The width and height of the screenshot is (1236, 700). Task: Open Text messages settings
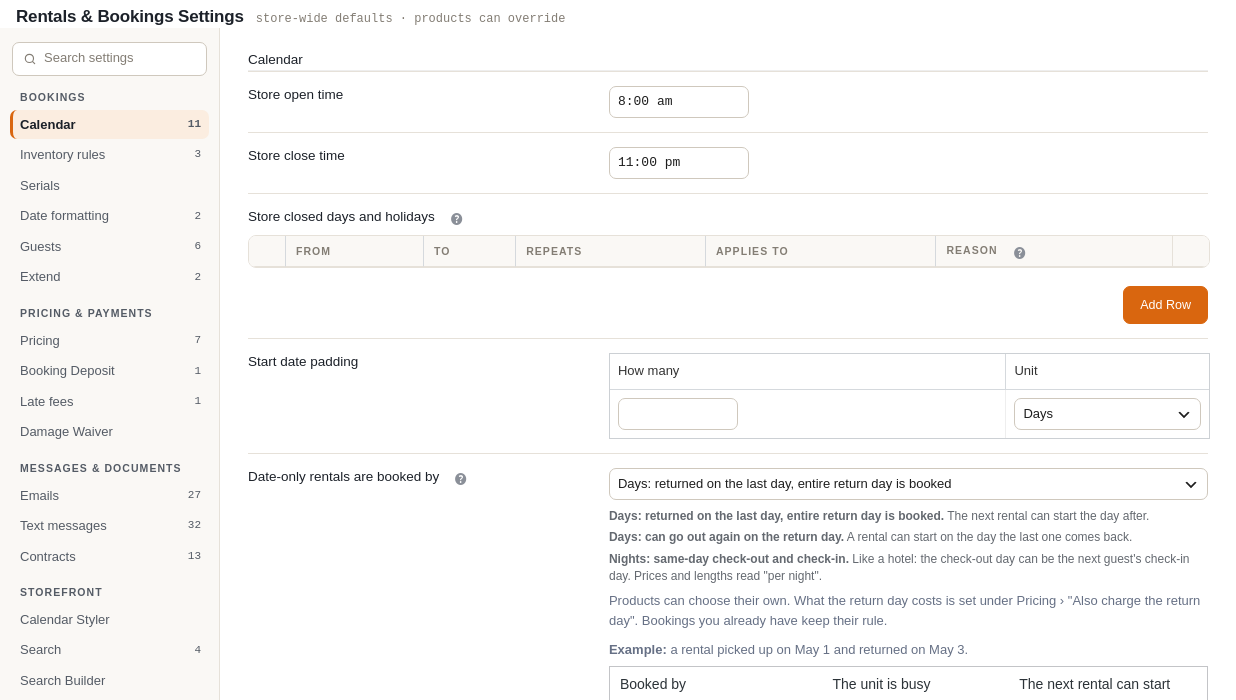110,525
